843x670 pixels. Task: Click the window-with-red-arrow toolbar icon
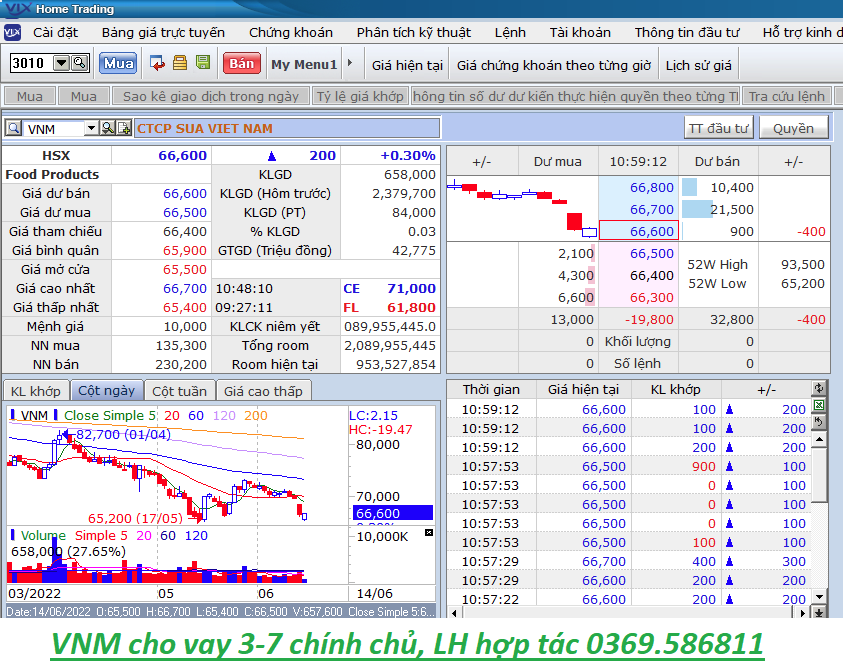[157, 63]
